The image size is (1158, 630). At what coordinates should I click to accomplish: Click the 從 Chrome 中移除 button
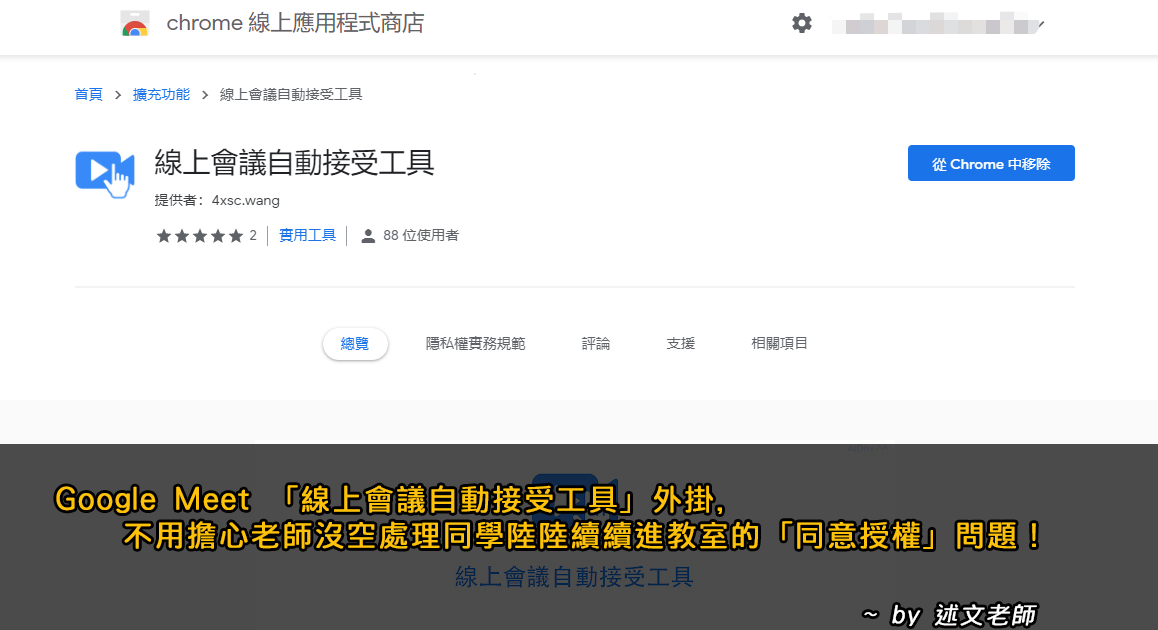click(991, 163)
